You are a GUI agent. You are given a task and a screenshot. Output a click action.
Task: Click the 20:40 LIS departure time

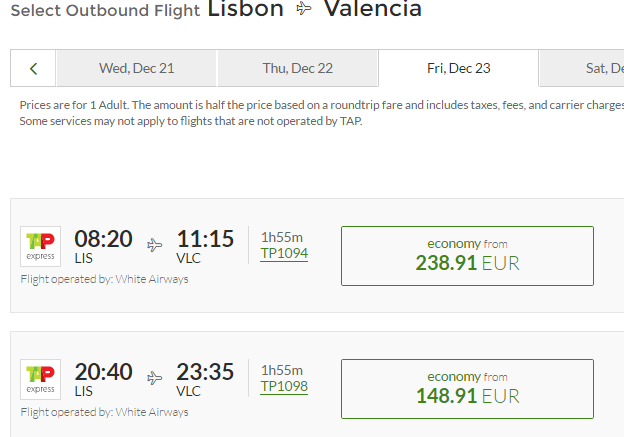tap(103, 372)
